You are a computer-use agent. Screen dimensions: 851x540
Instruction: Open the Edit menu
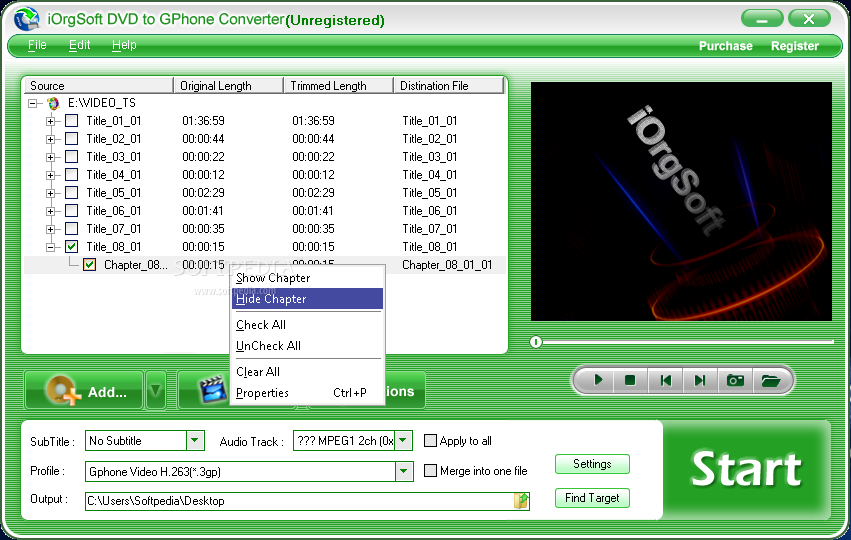[x=79, y=45]
